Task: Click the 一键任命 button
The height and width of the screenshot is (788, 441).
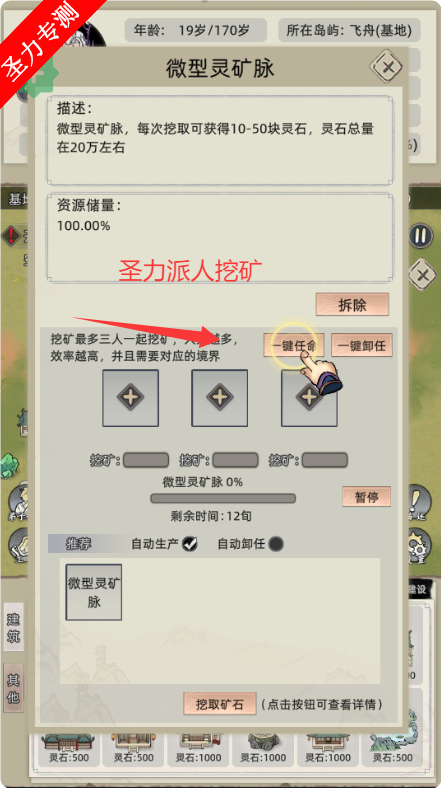Action: tap(294, 345)
